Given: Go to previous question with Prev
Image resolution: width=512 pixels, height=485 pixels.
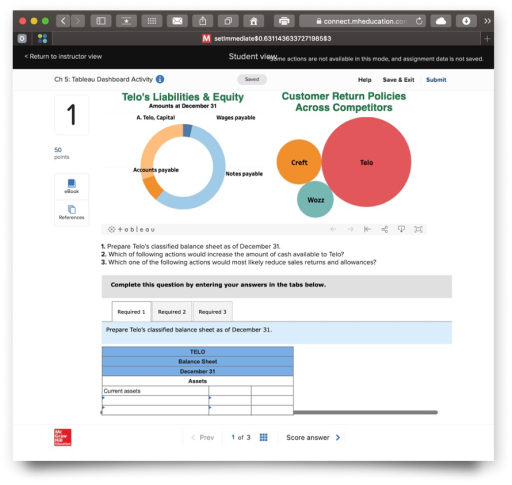Looking at the screenshot, I should [202, 437].
